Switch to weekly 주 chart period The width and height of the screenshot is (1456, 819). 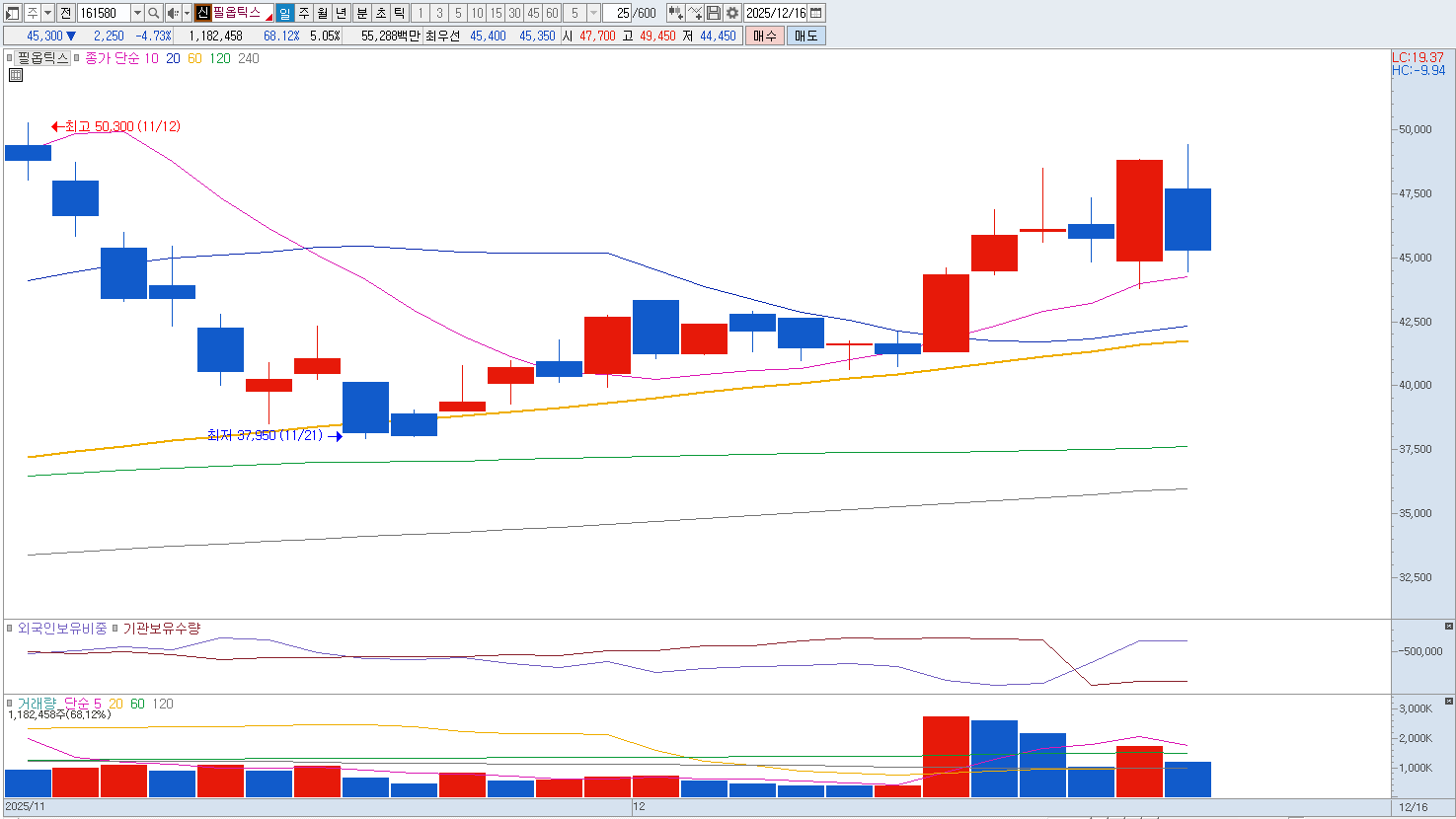tap(304, 13)
